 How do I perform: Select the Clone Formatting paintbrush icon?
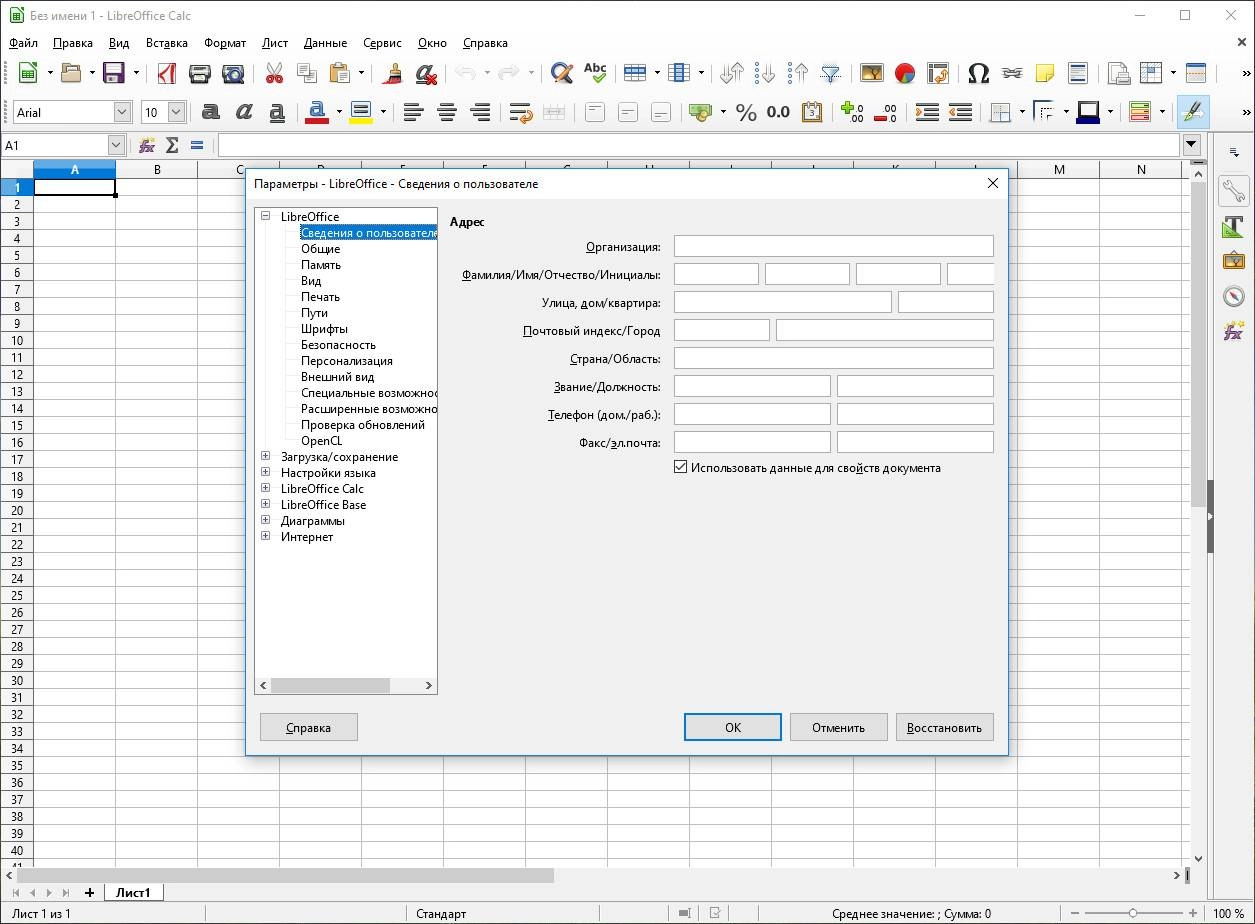(394, 73)
